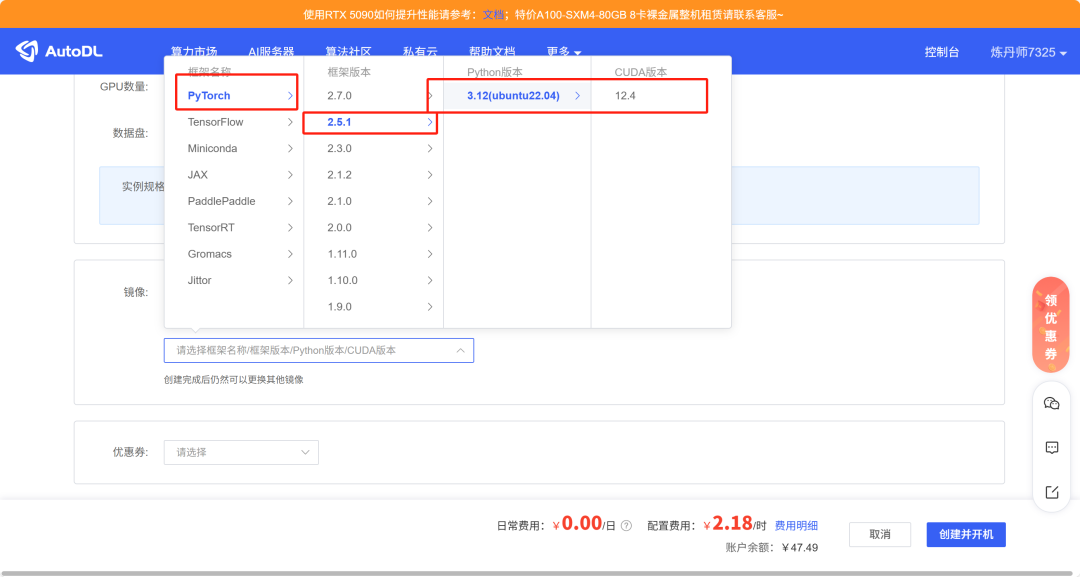1080x577 pixels.
Task: Click 创建并开机 button
Action: click(x=966, y=534)
